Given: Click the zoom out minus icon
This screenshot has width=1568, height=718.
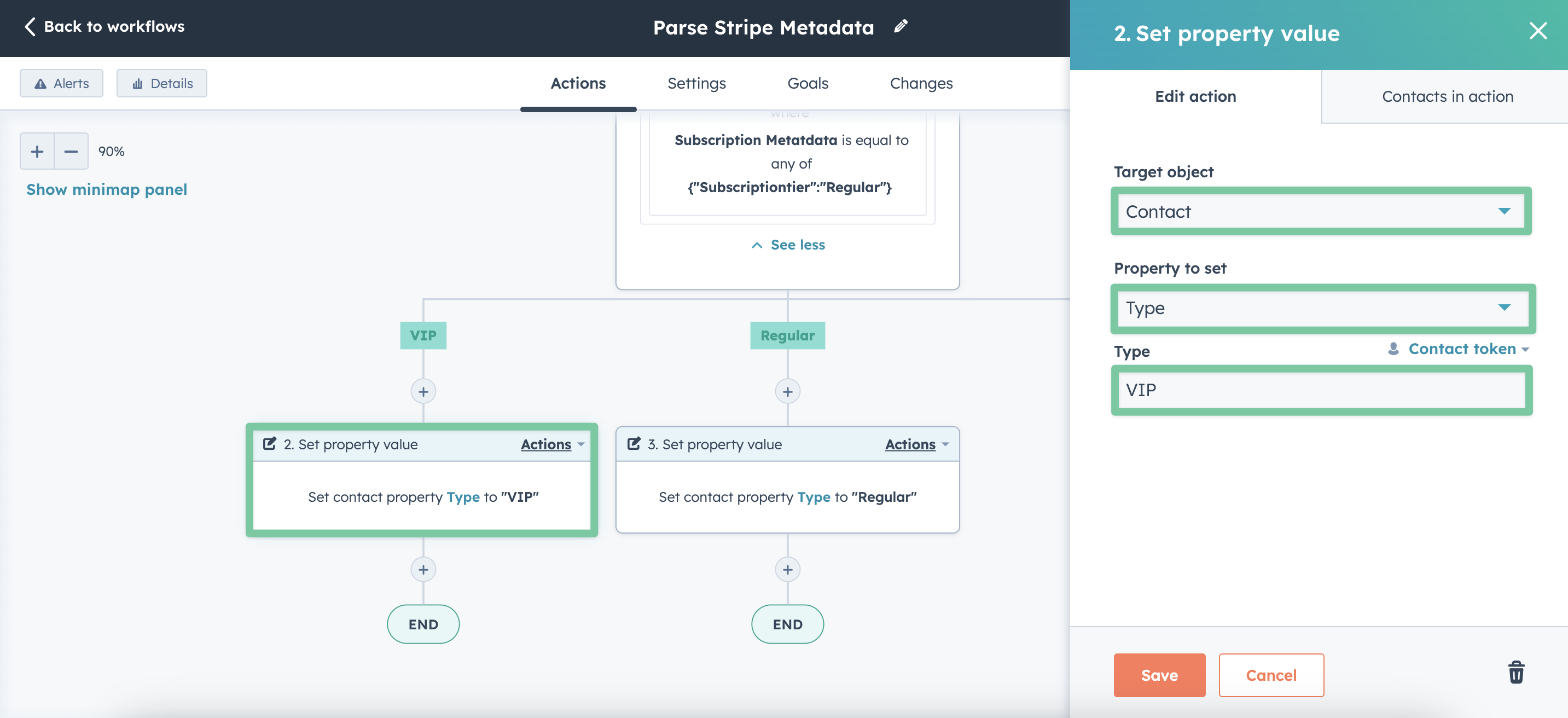Looking at the screenshot, I should pos(71,151).
